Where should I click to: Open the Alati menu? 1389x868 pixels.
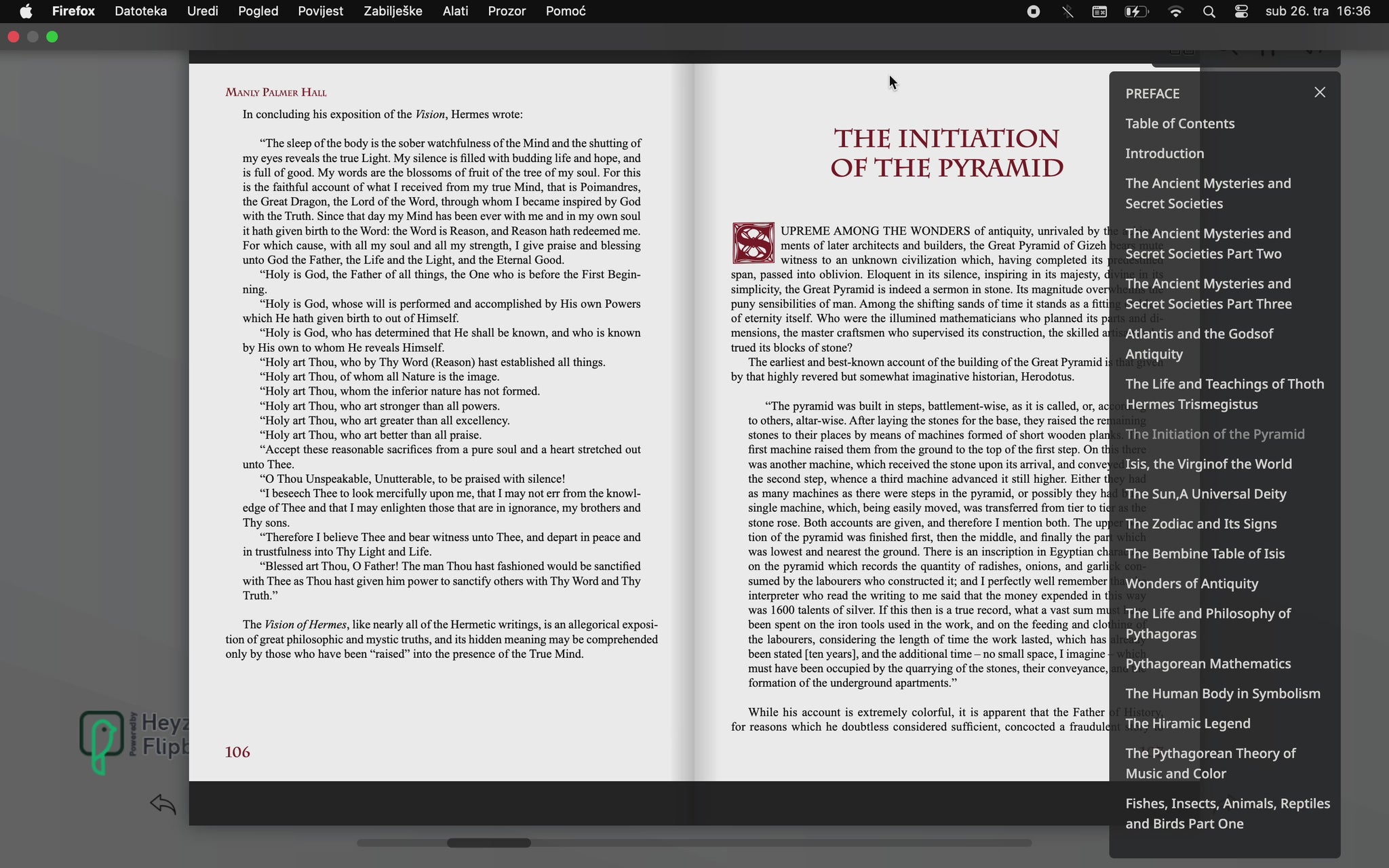tap(455, 12)
